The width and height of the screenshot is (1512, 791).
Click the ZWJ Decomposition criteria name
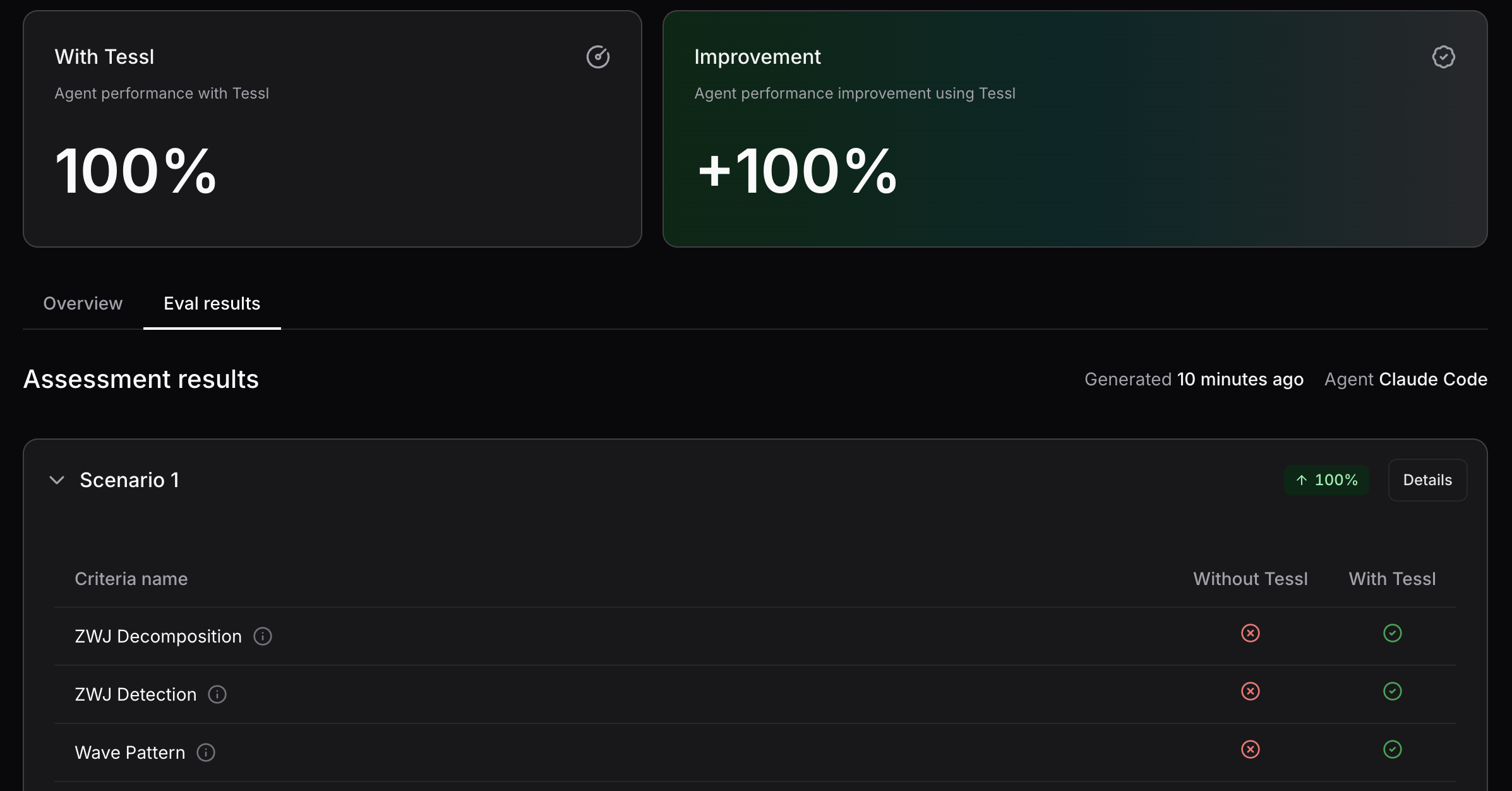pyautogui.click(x=158, y=636)
